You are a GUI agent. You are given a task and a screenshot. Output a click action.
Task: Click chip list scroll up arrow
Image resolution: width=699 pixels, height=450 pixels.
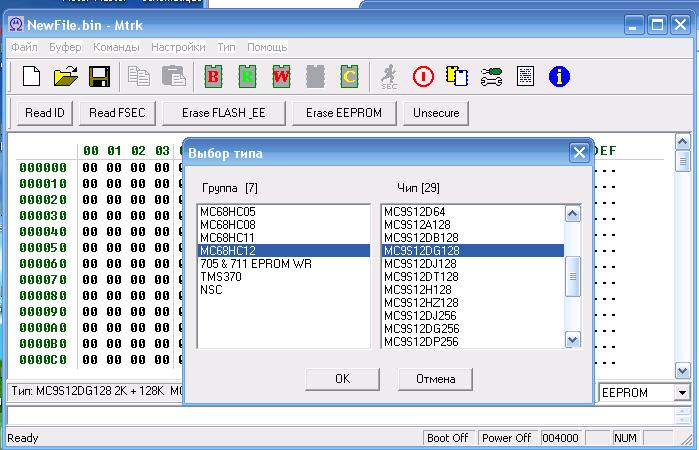(x=572, y=214)
